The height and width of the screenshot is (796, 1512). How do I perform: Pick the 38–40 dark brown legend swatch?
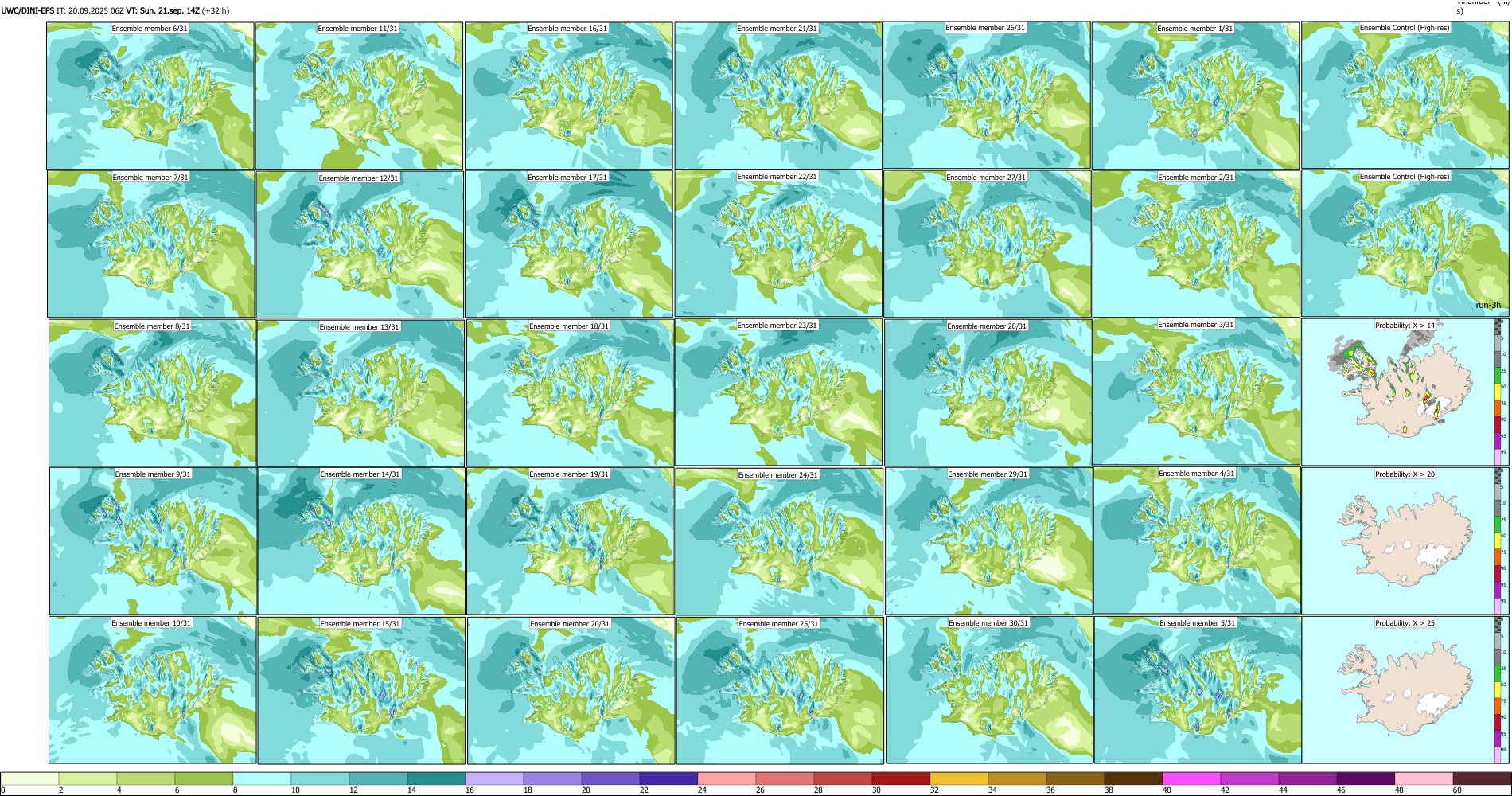click(1133, 778)
